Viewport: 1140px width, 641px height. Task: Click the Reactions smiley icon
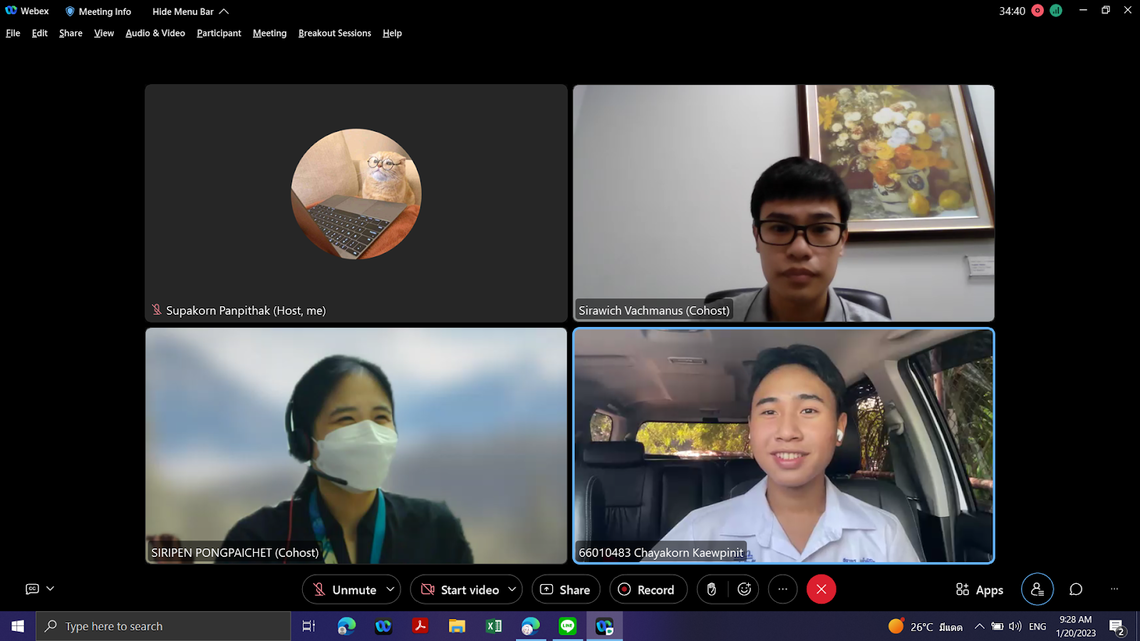[744, 590]
